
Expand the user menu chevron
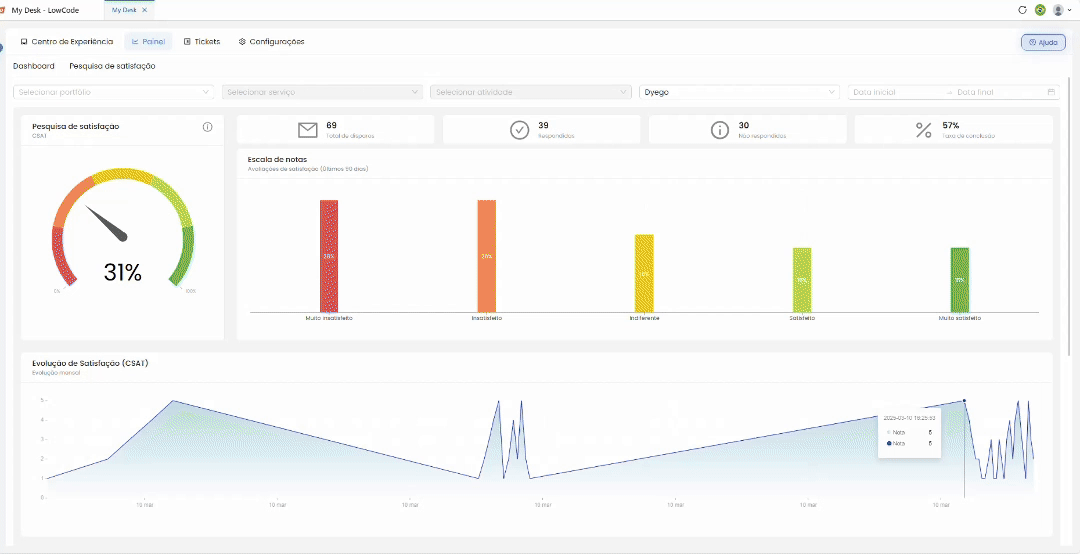click(1070, 10)
